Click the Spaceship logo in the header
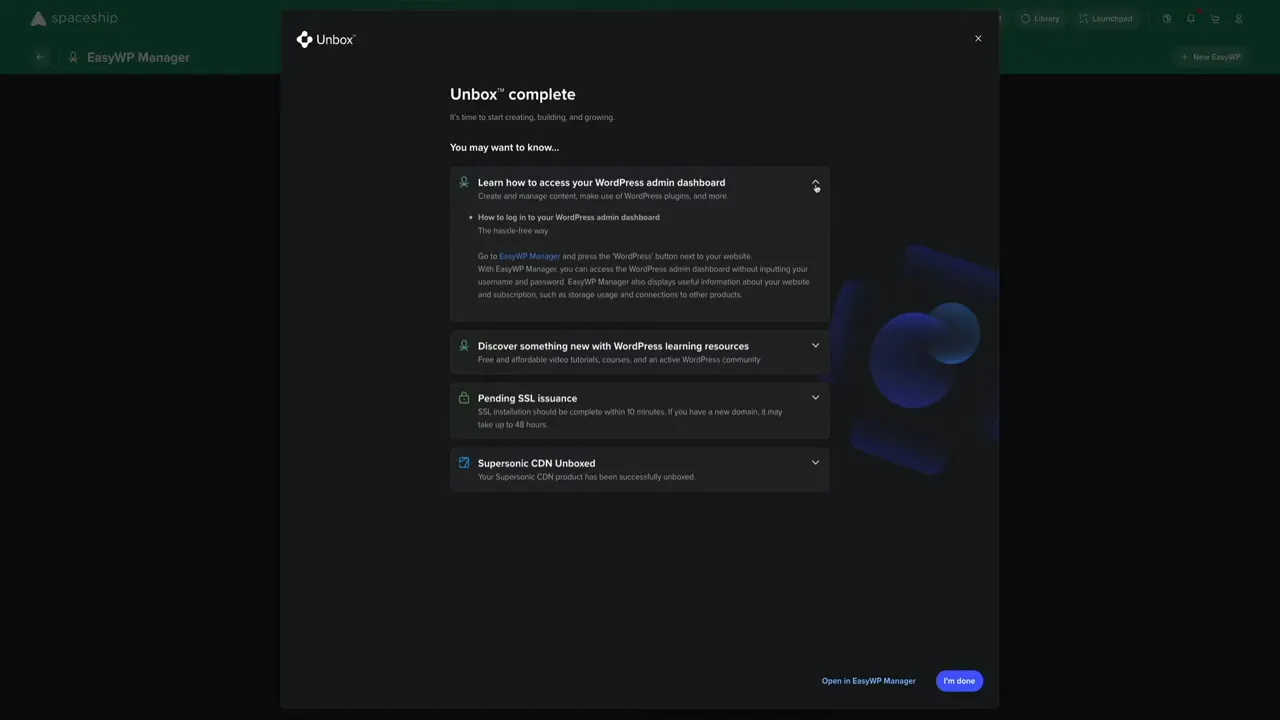1280x720 pixels. (x=74, y=18)
